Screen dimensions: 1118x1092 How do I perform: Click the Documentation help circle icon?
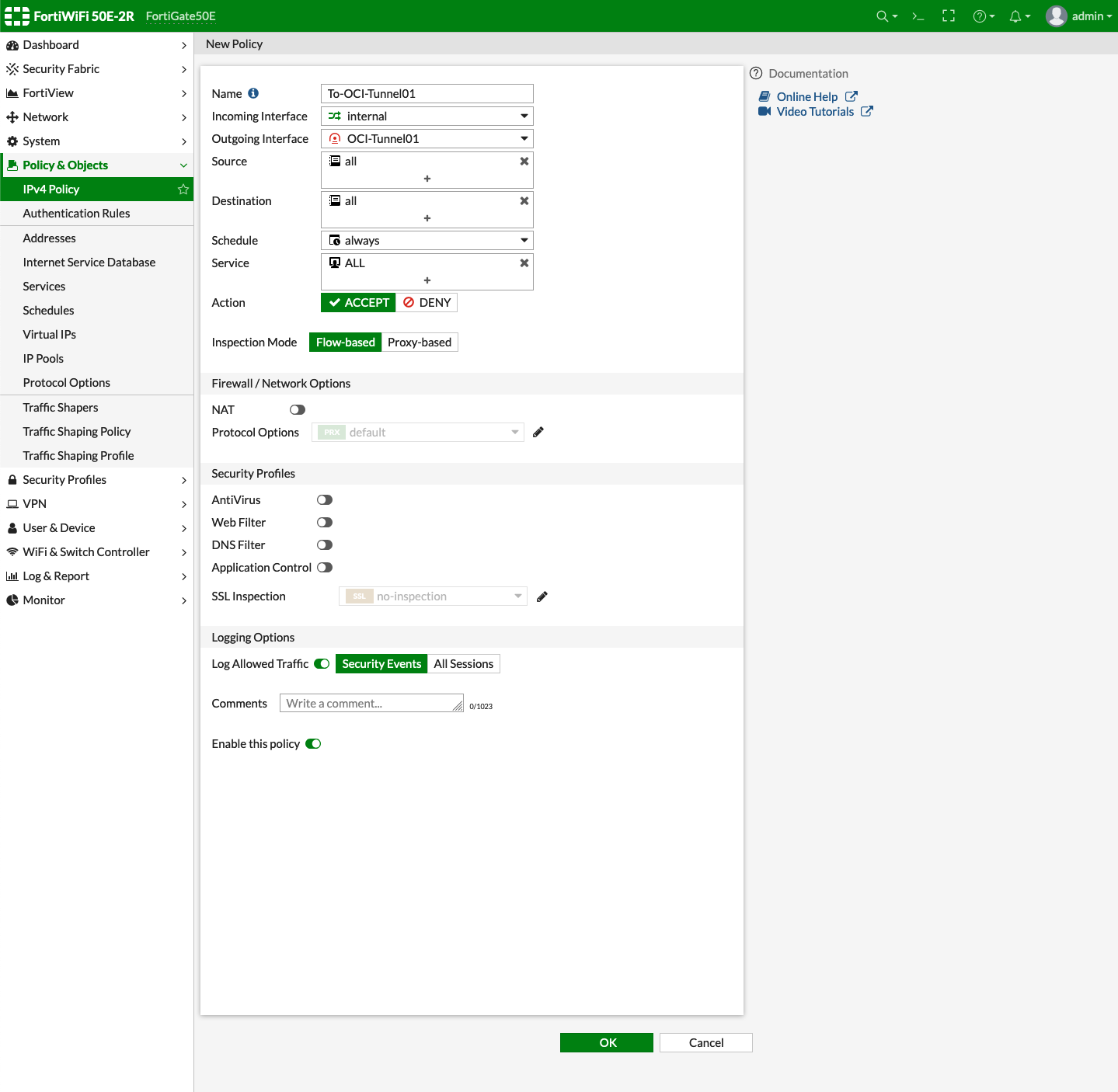click(x=756, y=73)
